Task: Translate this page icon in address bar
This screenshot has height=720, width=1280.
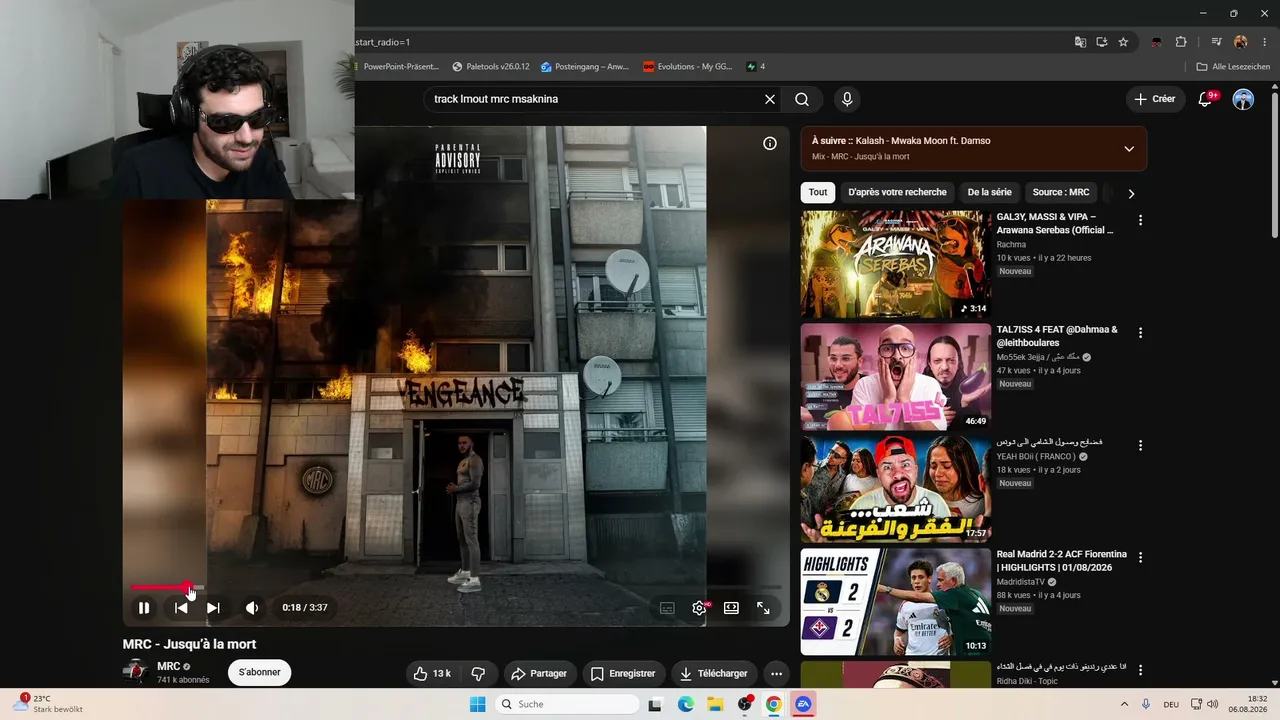Action: coord(1080,42)
